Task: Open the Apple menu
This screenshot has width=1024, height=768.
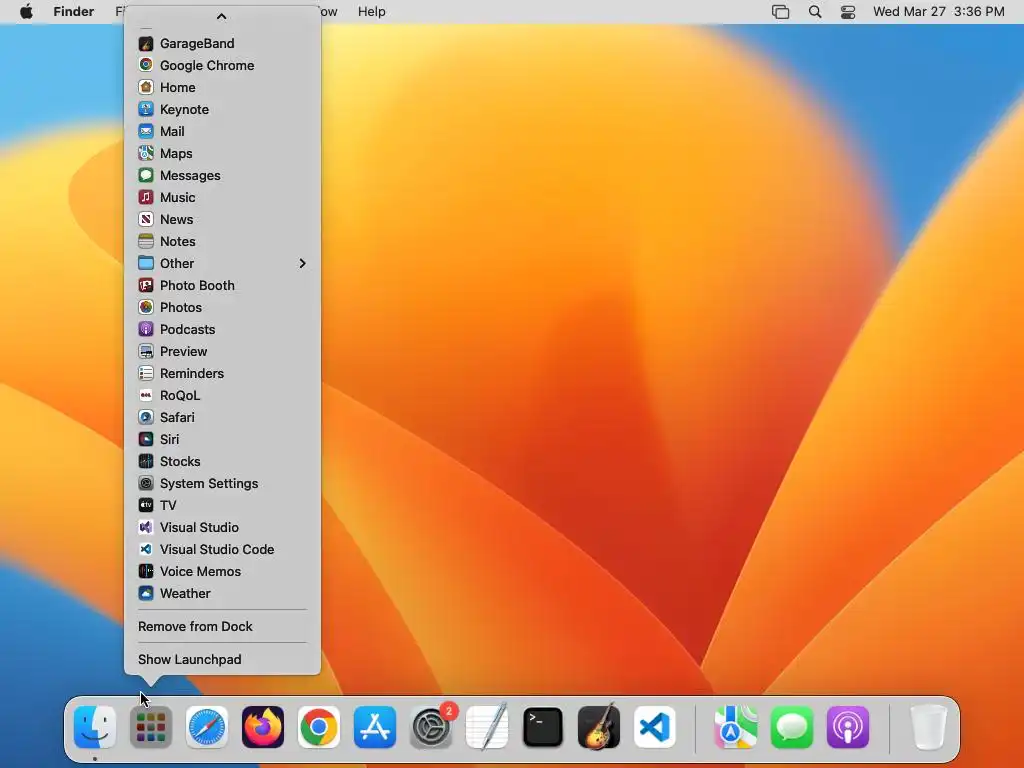Action: pos(26,12)
